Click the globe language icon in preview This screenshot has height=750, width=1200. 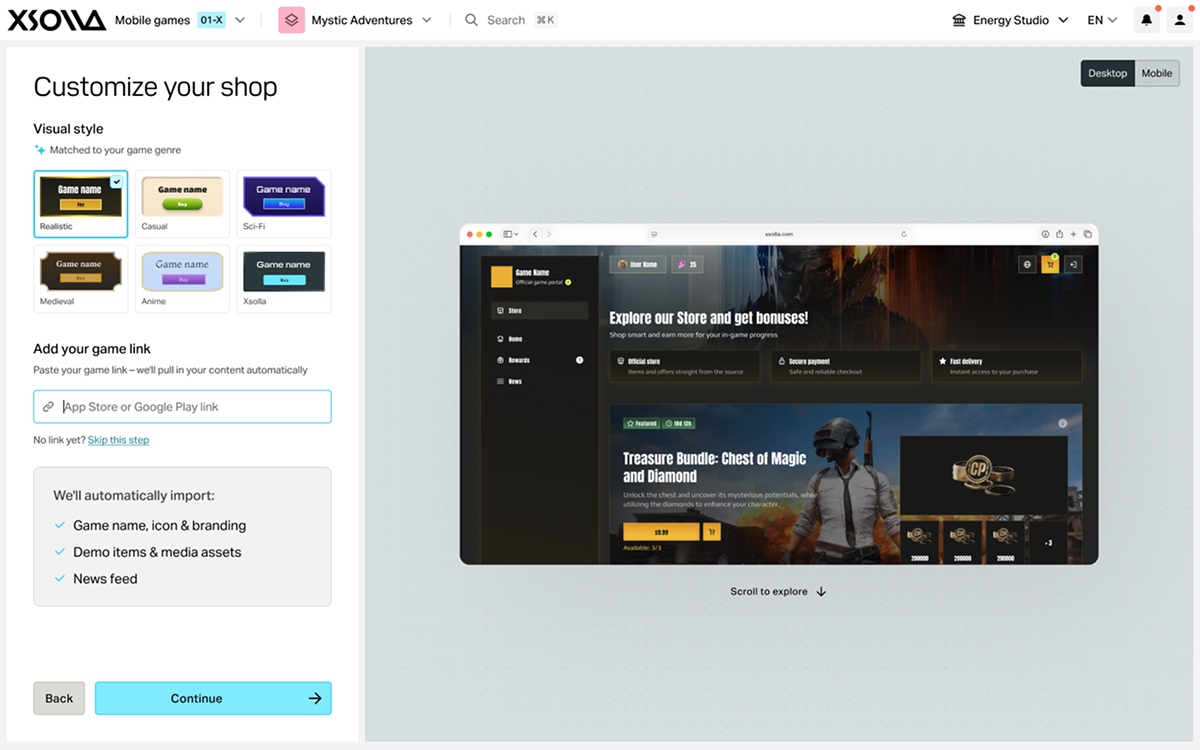[x=1027, y=265]
